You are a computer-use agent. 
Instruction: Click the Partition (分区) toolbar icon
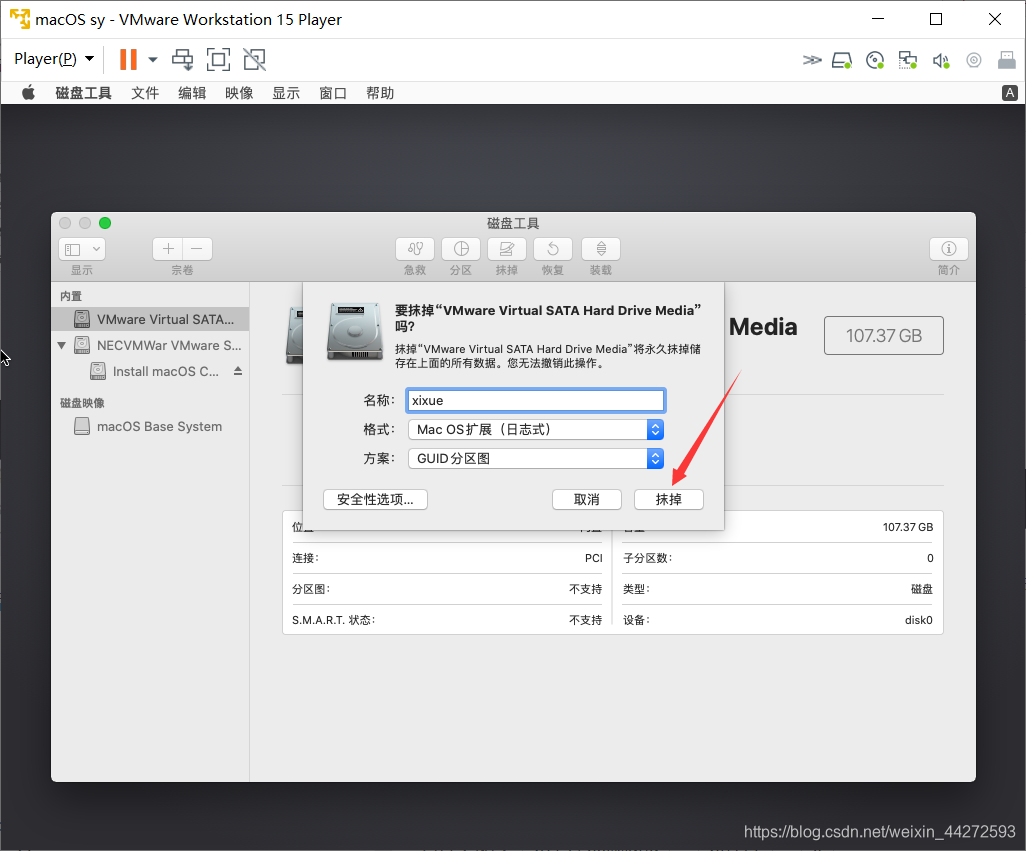(461, 249)
